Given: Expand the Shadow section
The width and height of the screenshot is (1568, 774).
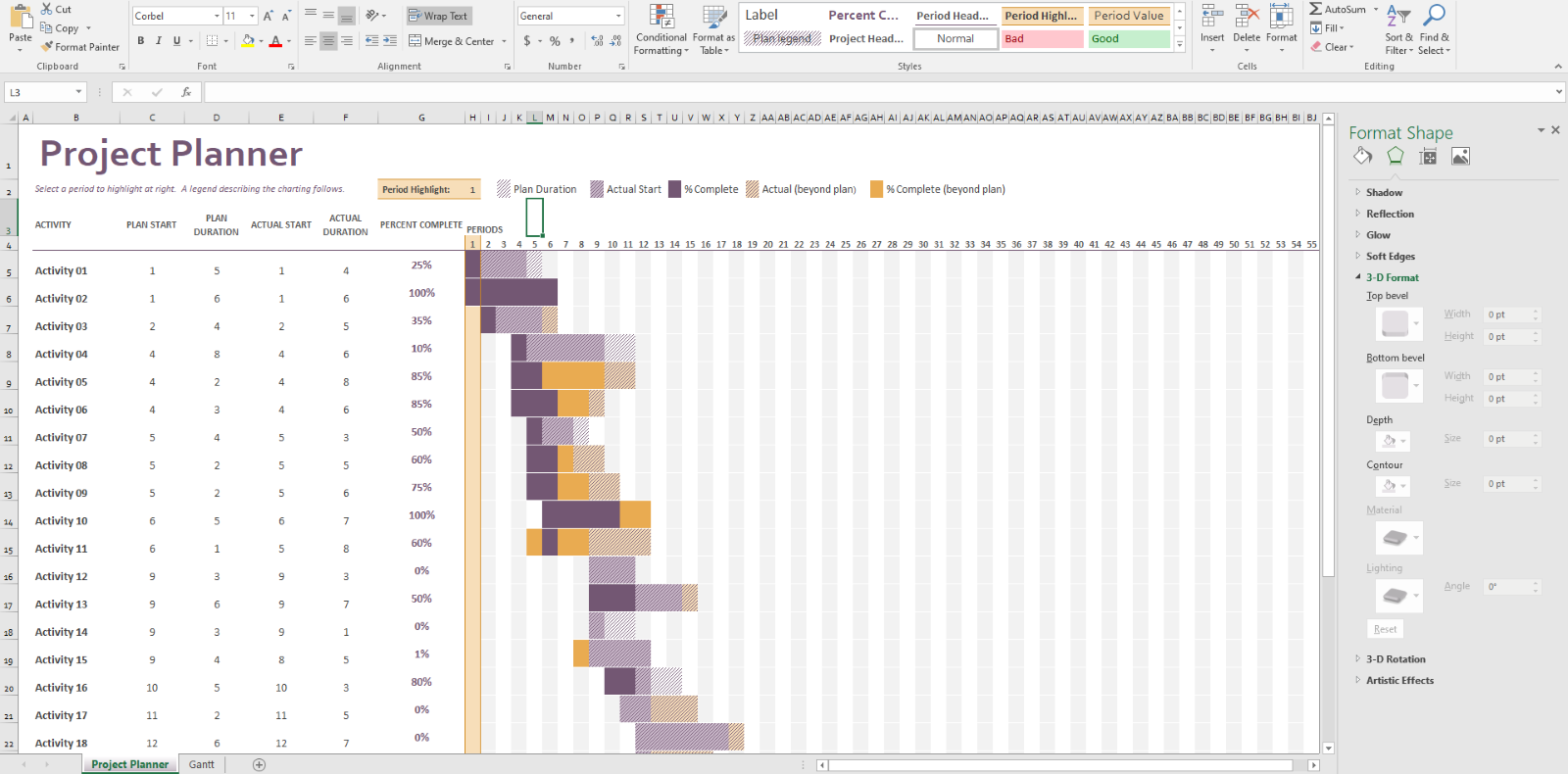Looking at the screenshot, I should click(1384, 193).
